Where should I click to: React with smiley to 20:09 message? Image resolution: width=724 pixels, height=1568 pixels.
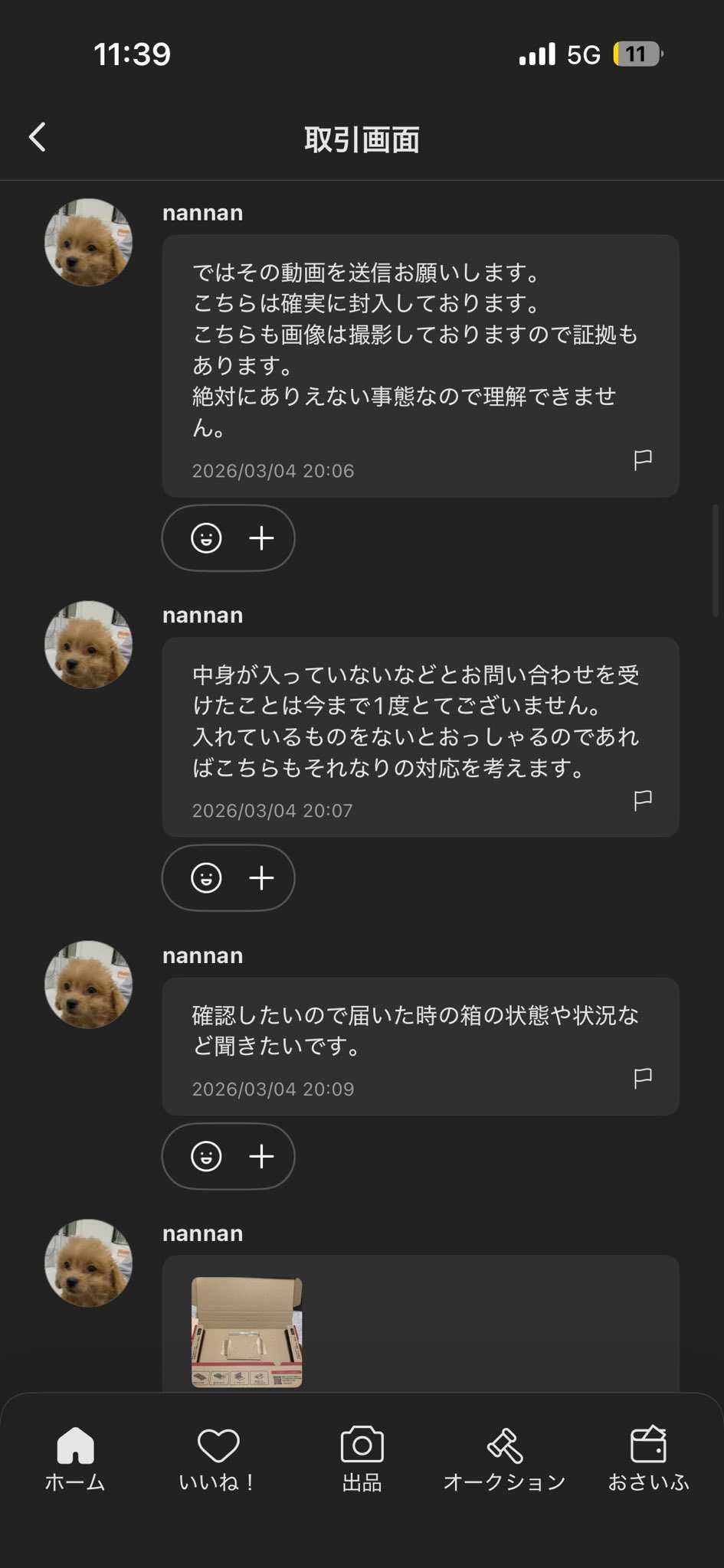click(x=206, y=1156)
